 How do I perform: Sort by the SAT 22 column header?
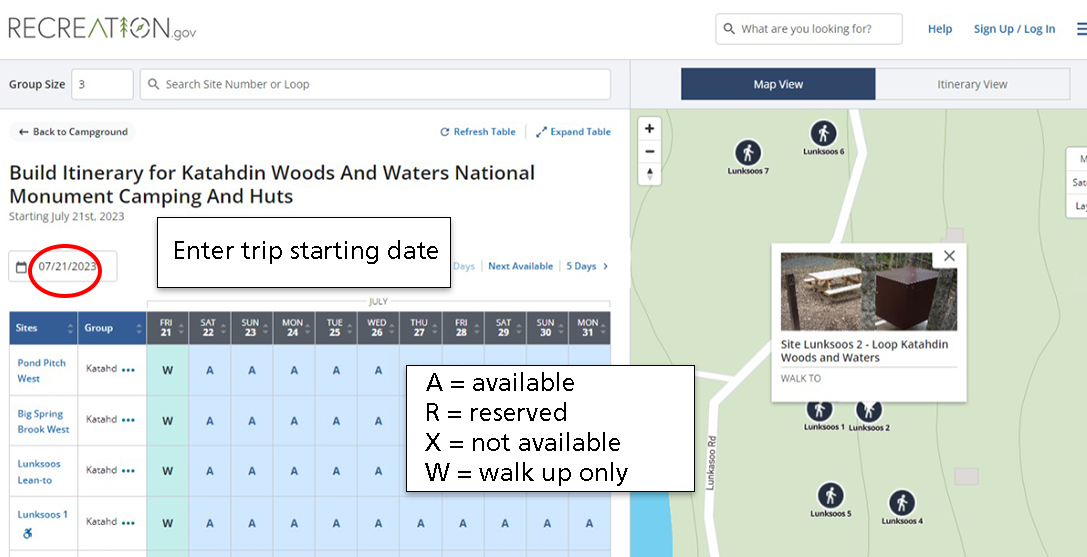209,328
